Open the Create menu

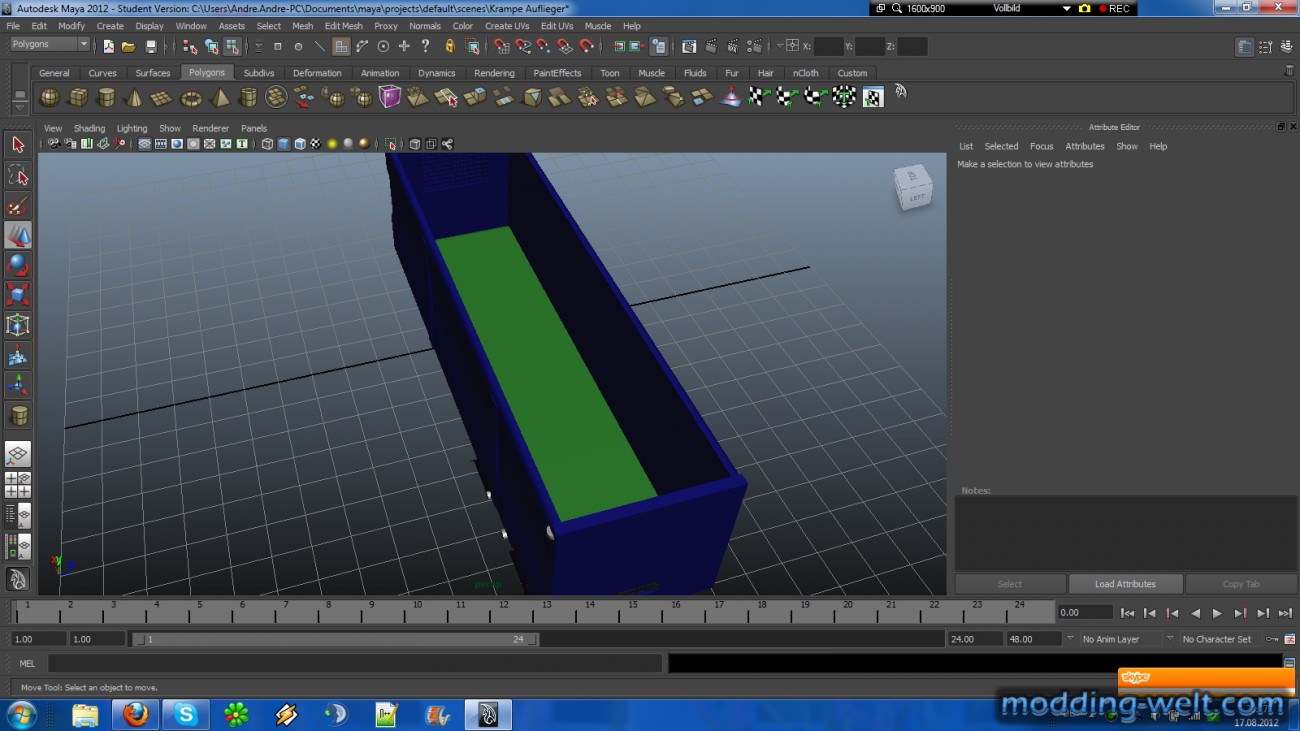point(110,26)
